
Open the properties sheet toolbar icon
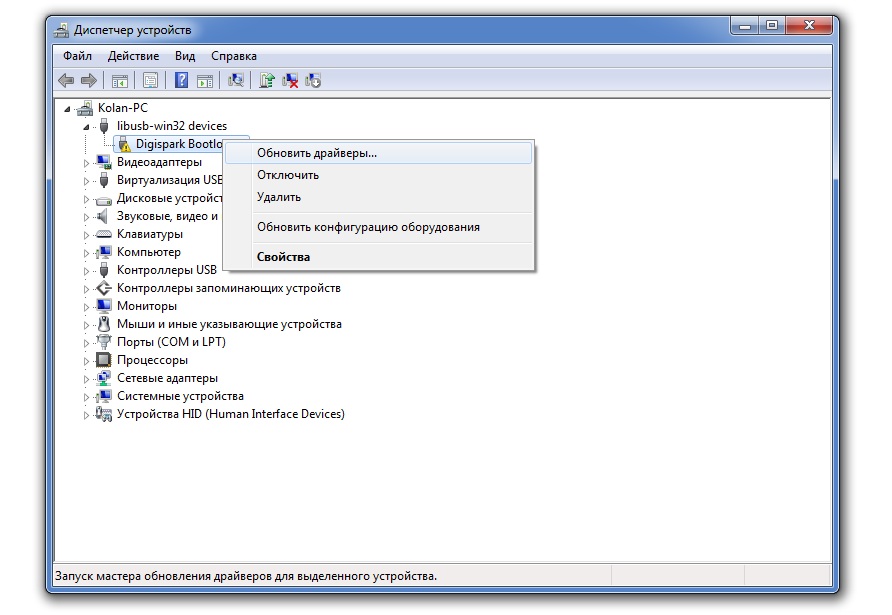point(150,80)
